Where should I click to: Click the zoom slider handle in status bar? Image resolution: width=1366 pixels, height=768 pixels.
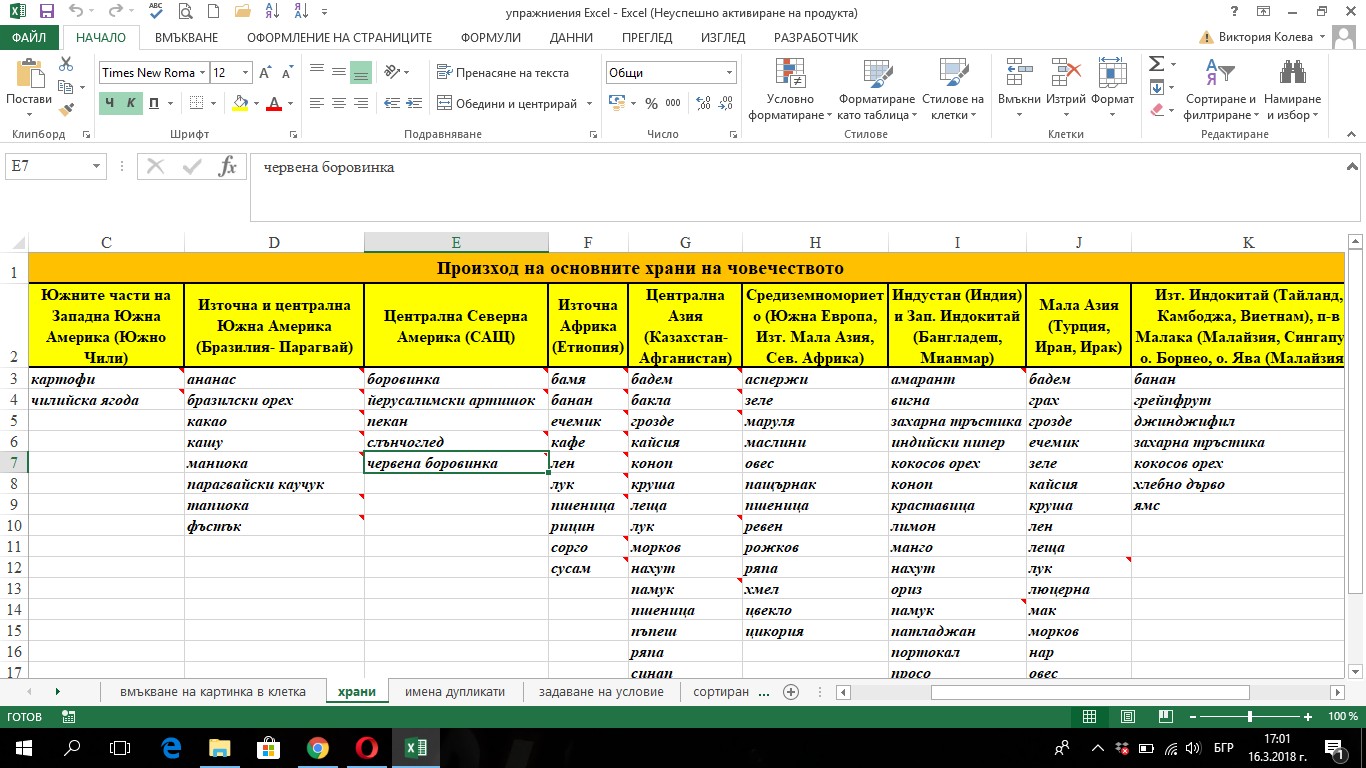[1249, 717]
